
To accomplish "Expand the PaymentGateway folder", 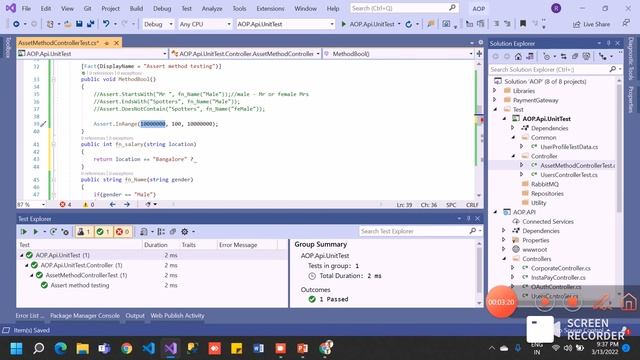I will tap(495, 100).
